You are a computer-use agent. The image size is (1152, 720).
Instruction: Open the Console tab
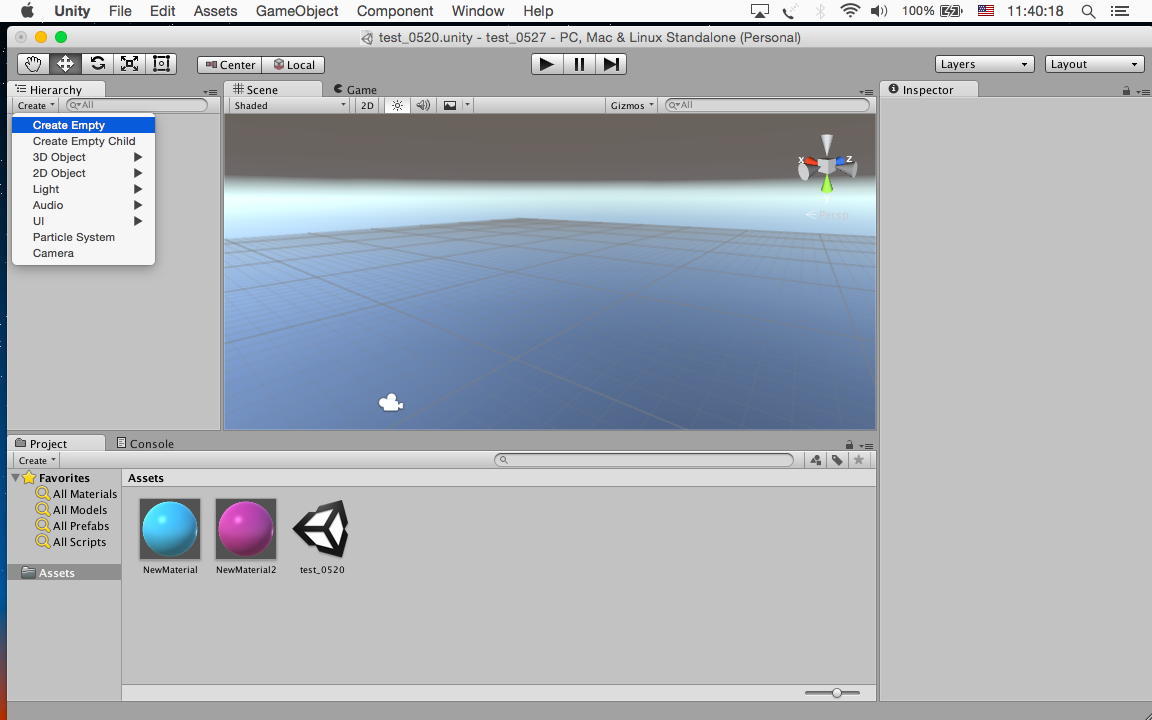(145, 443)
